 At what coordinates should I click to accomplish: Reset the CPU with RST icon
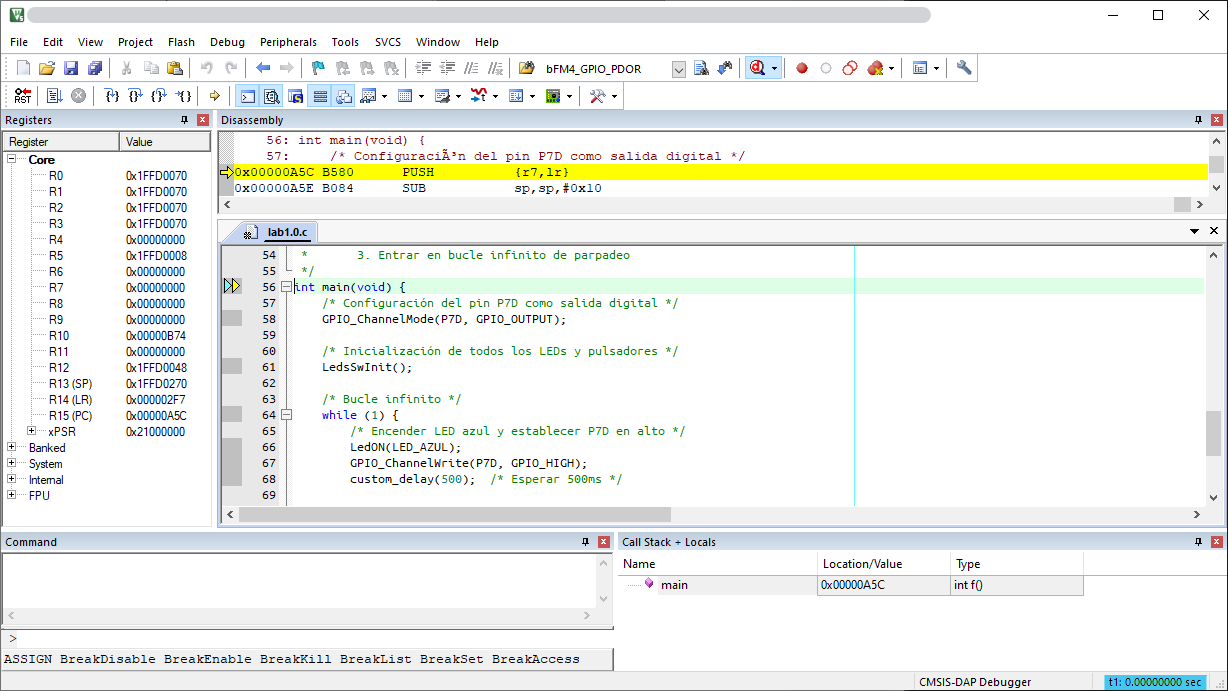click(22, 96)
